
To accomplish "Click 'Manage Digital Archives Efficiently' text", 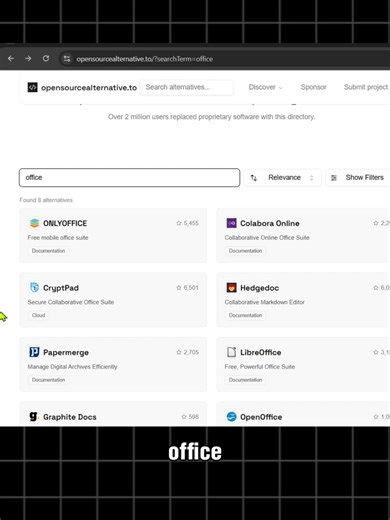I will [72, 367].
